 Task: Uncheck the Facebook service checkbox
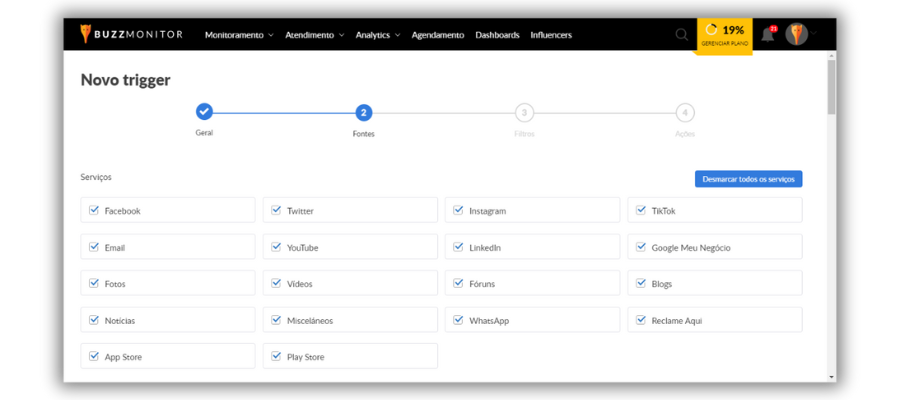tap(94, 210)
